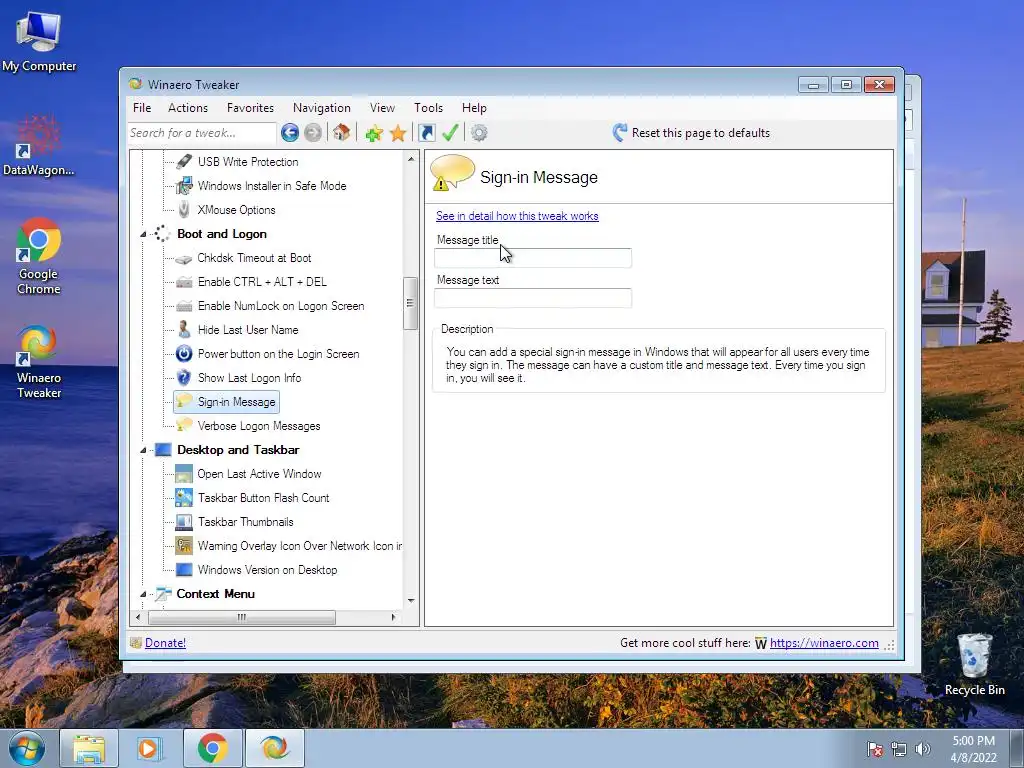Click the Show Last Logon Info shield icon
Viewport: 1024px width, 768px height.
click(184, 377)
